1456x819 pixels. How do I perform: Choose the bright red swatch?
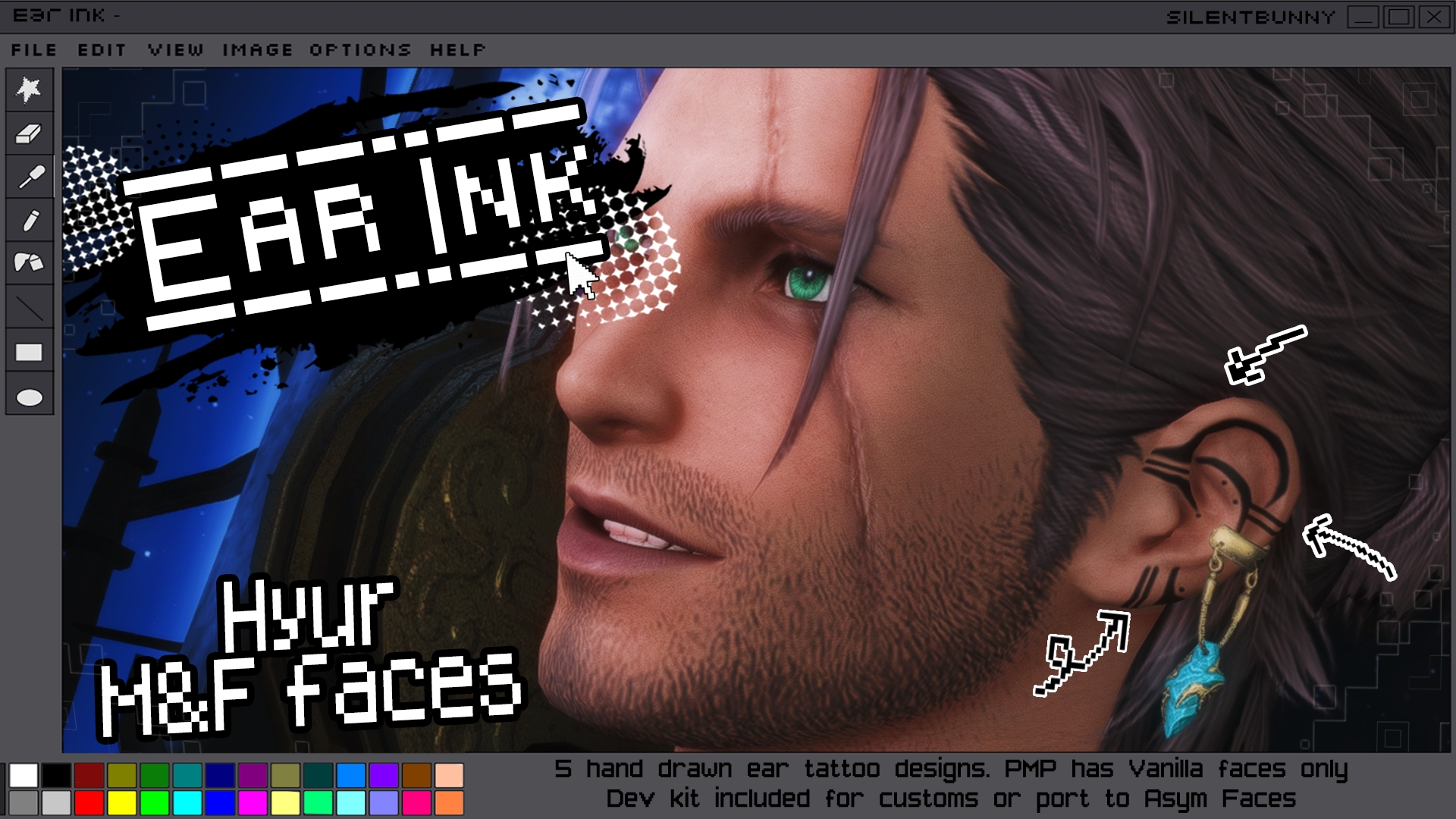(89, 803)
